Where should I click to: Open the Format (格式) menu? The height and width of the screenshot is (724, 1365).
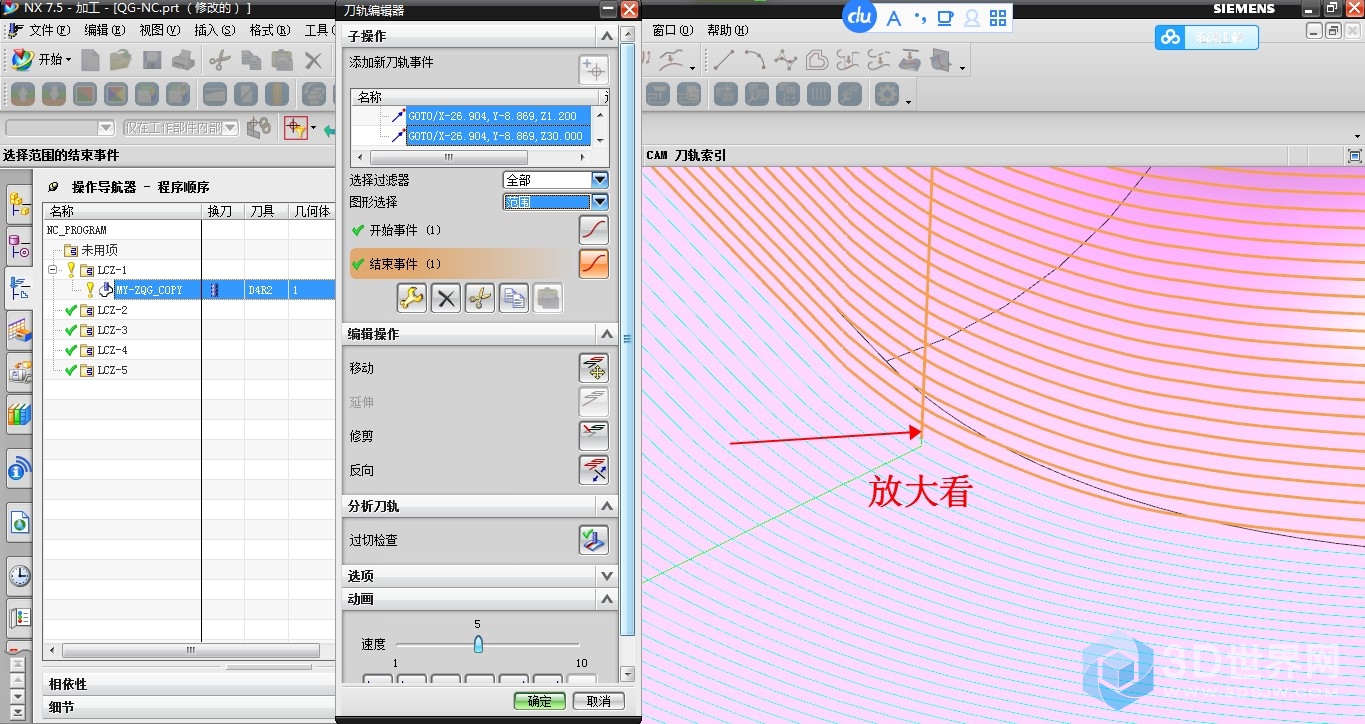pos(269,30)
